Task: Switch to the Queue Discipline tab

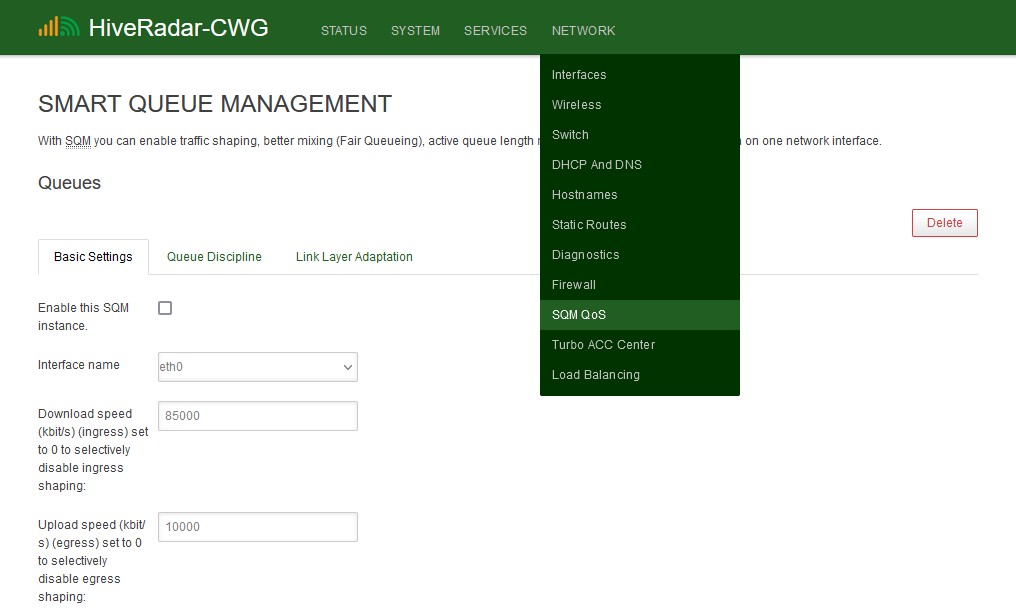Action: 214,257
